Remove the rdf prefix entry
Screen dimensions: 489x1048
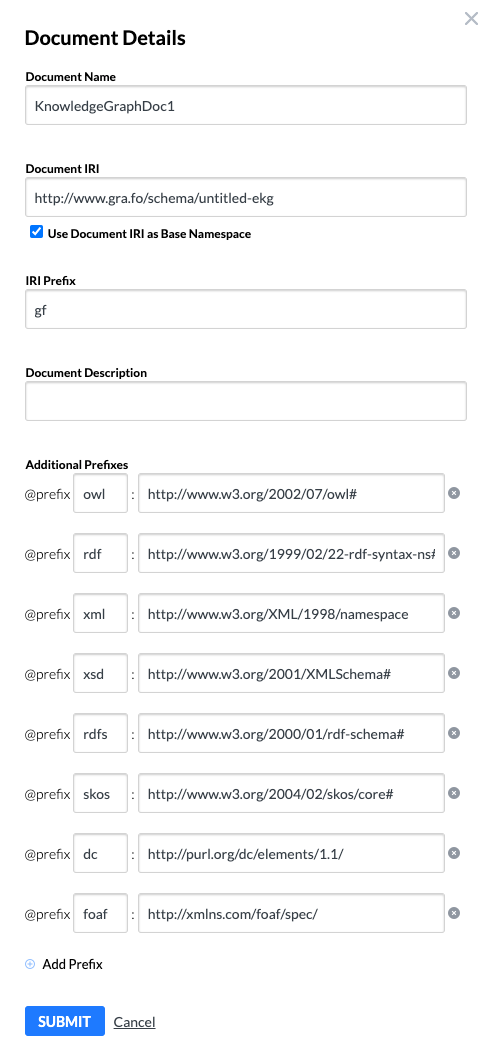click(454, 553)
